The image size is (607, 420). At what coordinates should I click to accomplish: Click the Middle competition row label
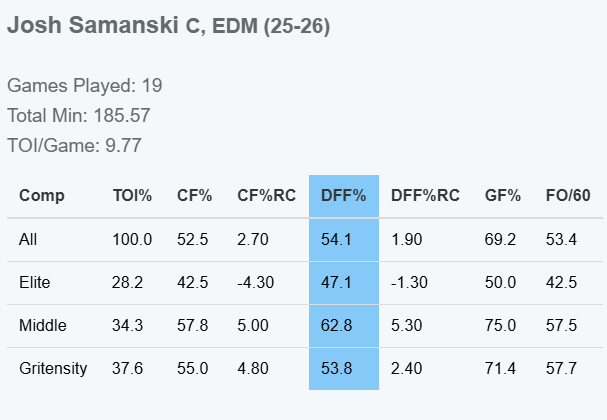point(43,326)
